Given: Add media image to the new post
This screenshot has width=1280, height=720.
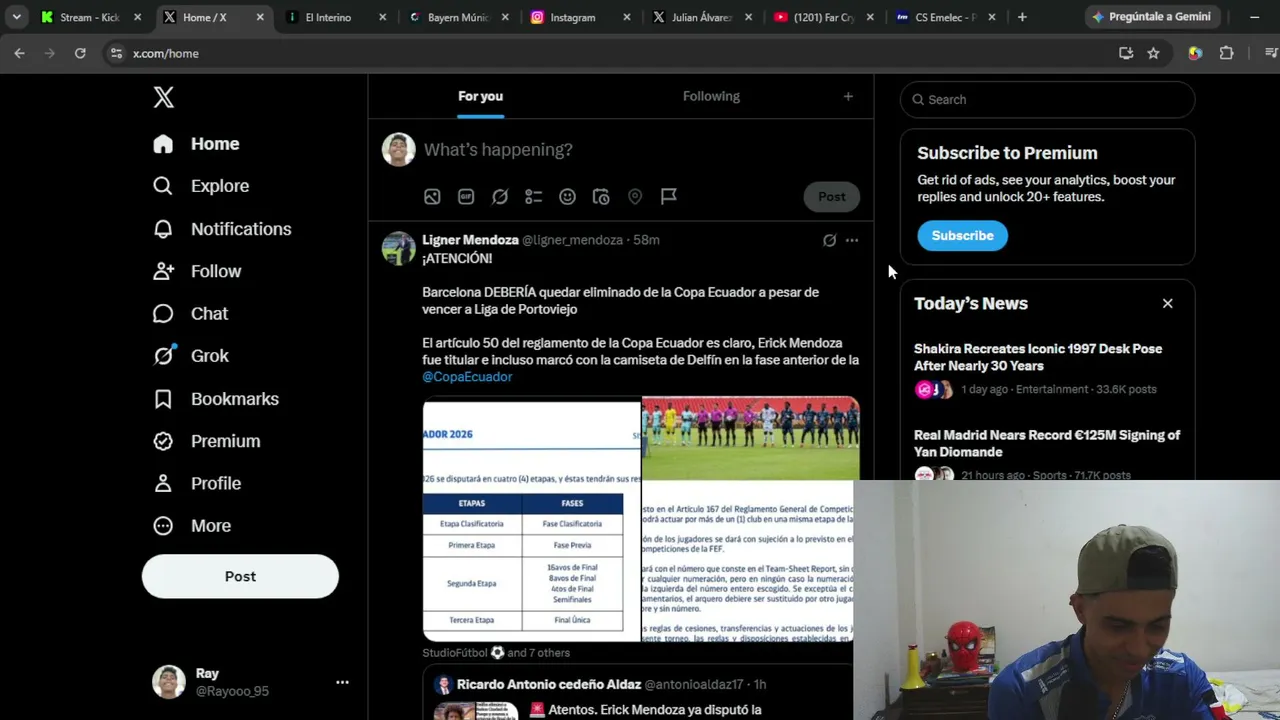Looking at the screenshot, I should [432, 197].
